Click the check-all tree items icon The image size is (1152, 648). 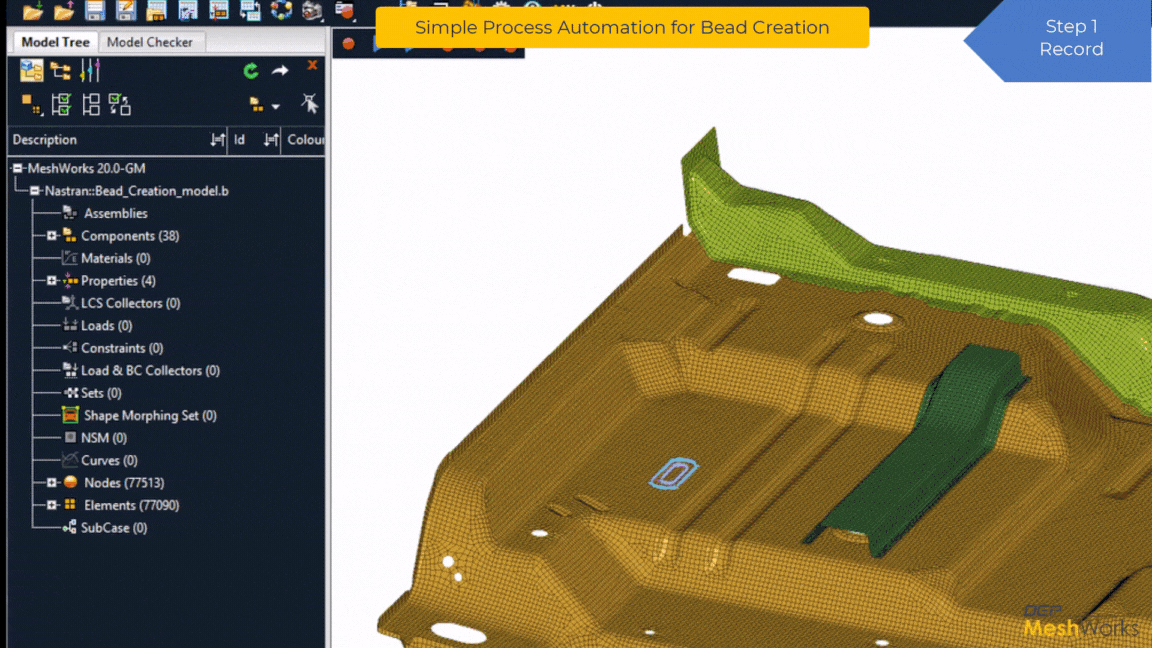tap(61, 104)
